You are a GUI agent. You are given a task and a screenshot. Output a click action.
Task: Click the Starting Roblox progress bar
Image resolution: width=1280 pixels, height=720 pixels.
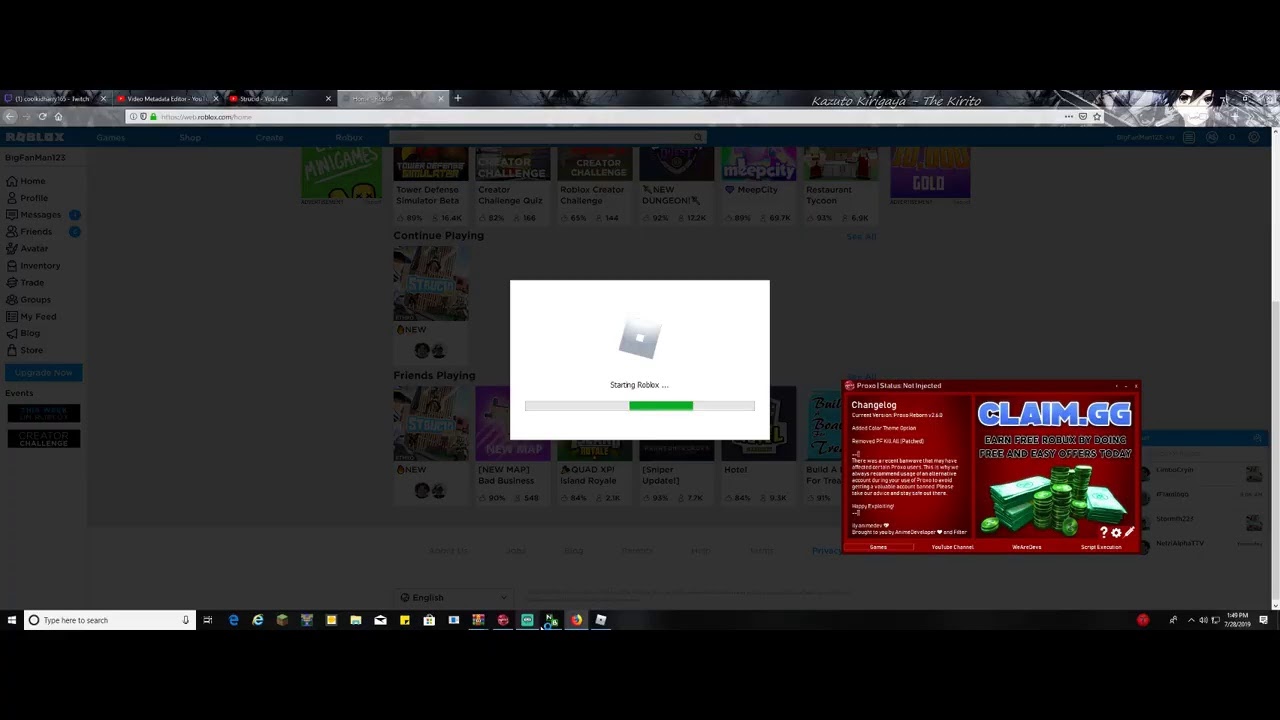640,405
